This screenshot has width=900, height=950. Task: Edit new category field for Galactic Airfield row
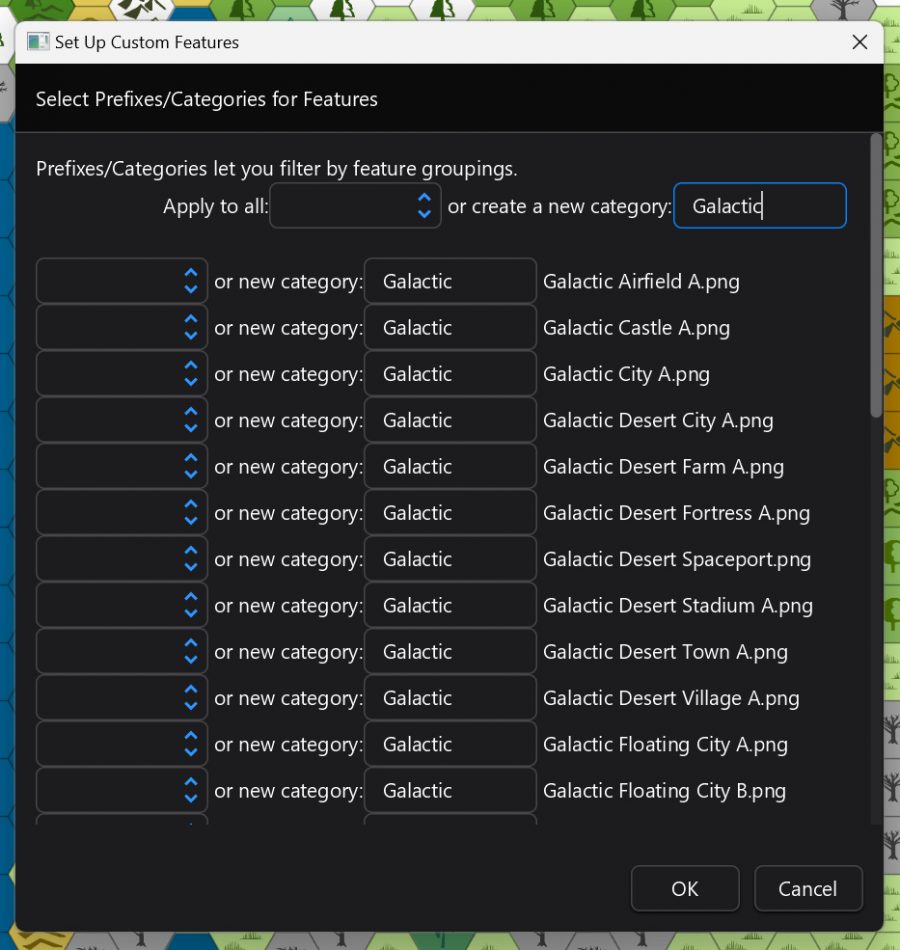(x=449, y=281)
